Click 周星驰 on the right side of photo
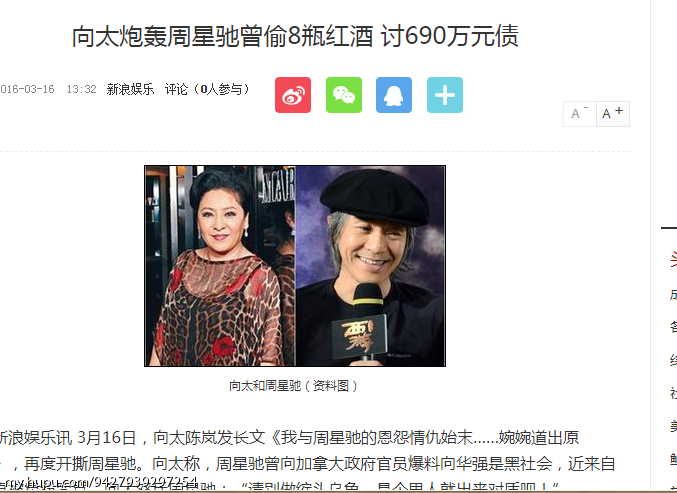677x493 pixels. pos(370,266)
